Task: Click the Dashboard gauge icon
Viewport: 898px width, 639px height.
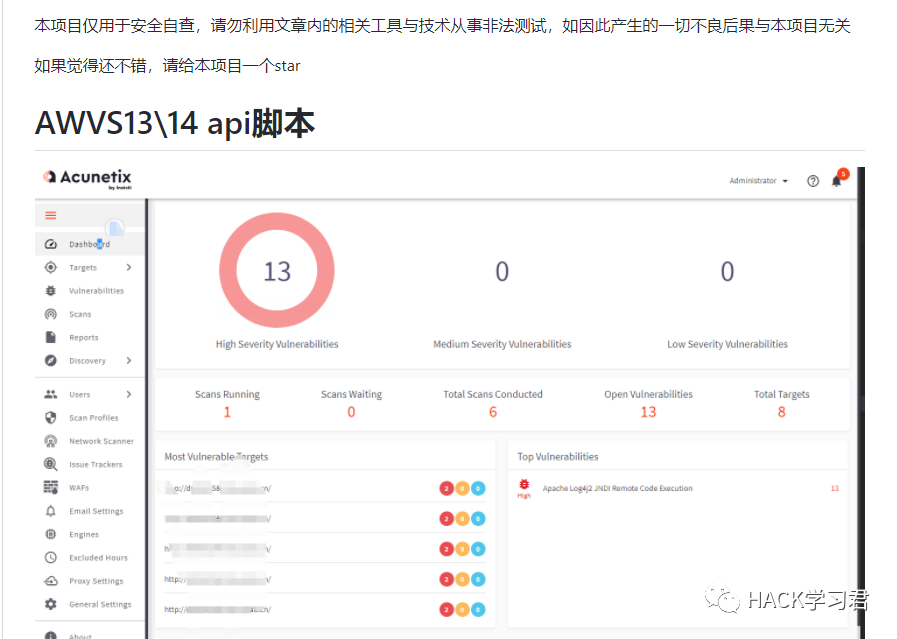Action: [x=50, y=244]
